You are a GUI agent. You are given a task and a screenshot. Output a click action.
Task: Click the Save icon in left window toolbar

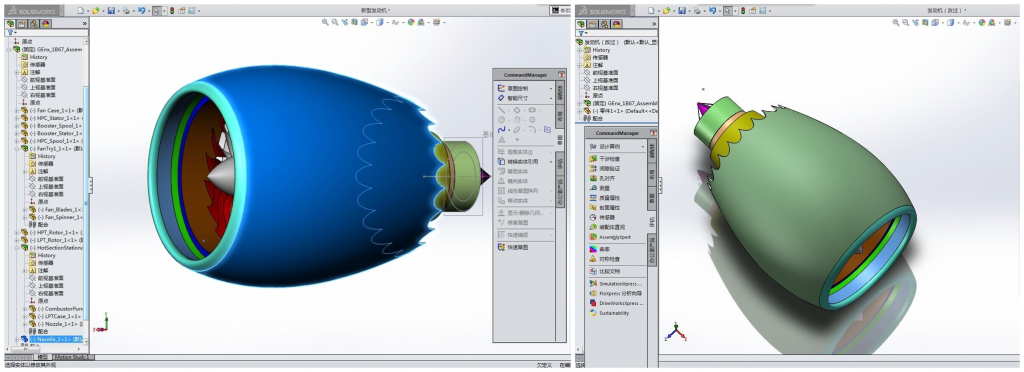point(110,10)
